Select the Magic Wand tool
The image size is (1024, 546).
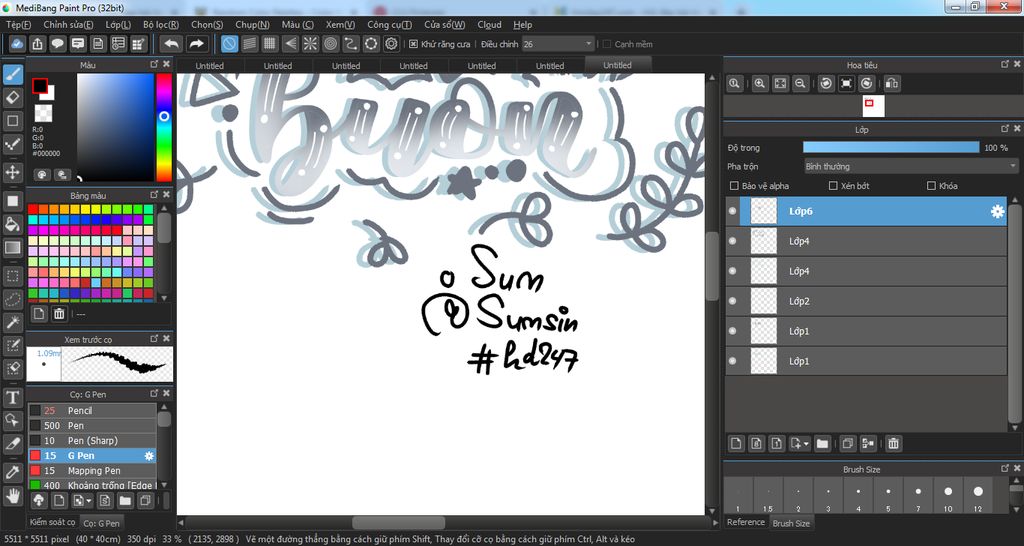coord(12,322)
